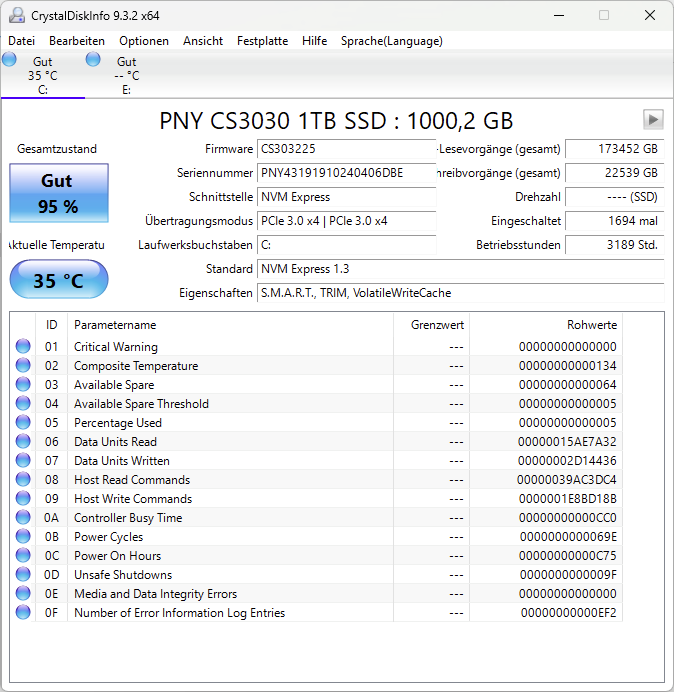Click status icon of Unsafe Shutdowns row

(x=23, y=574)
